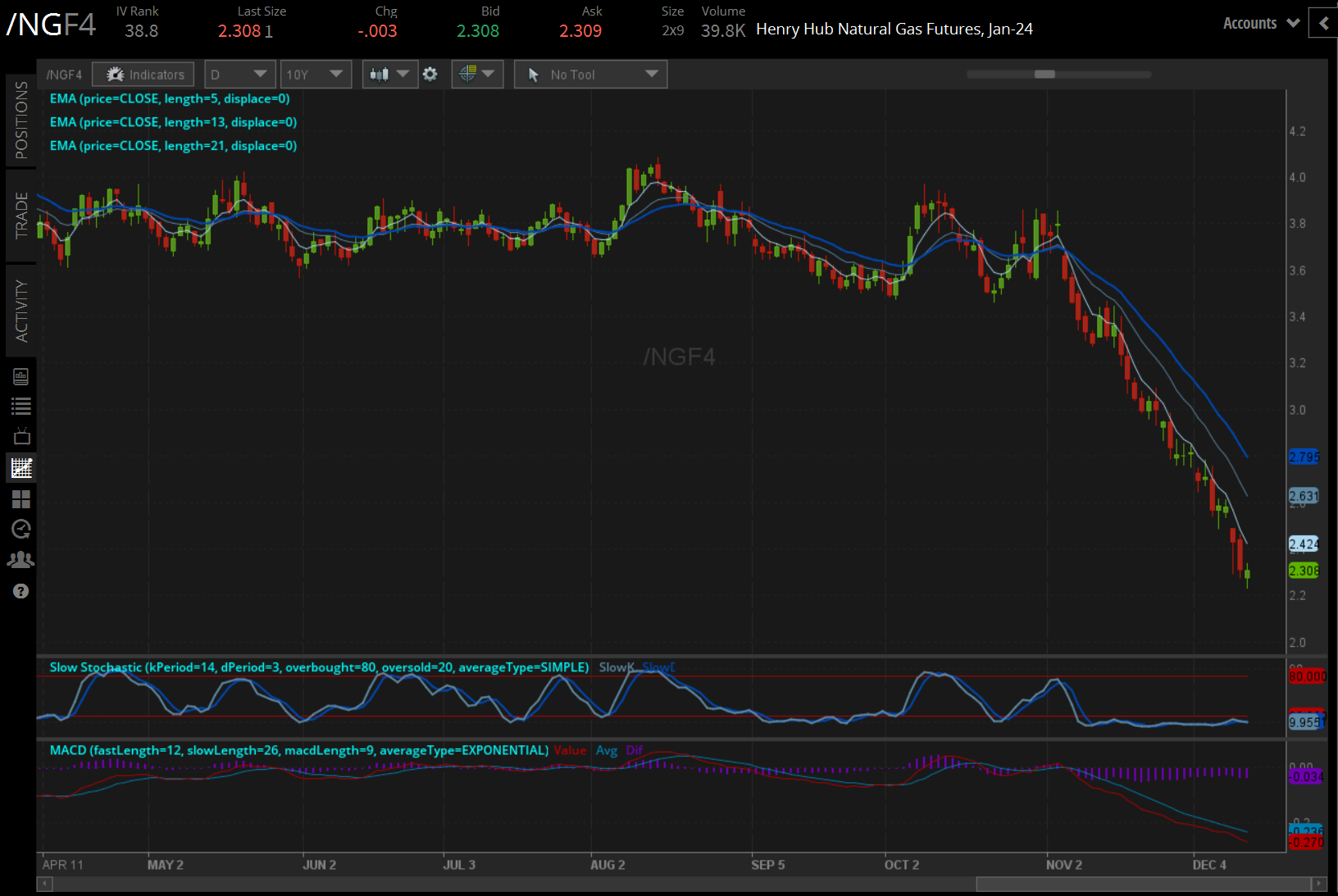Open the Indicators settings
1338x896 pixels.
(143, 75)
